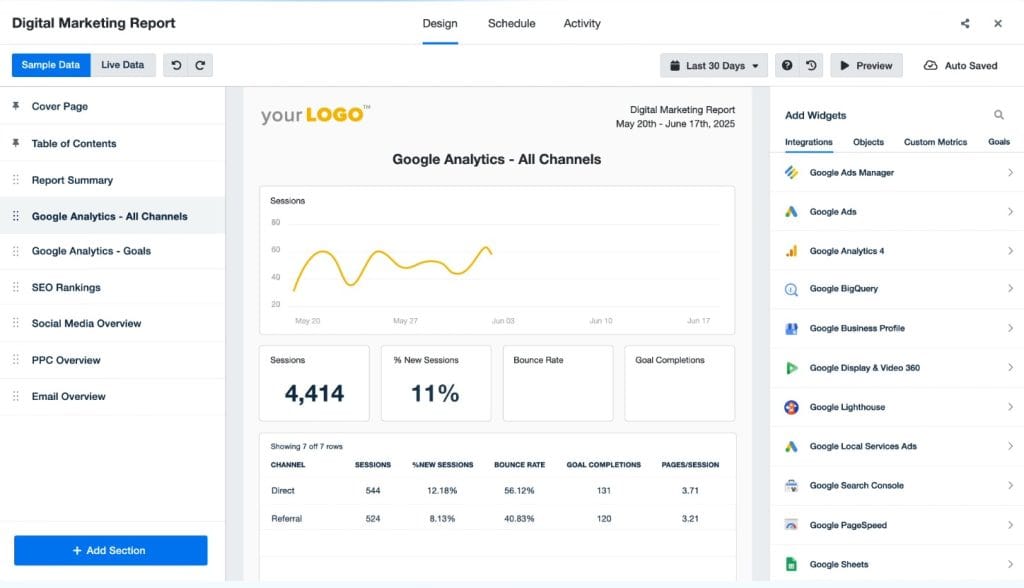
Task: Switch to Sample Data mode
Action: [x=51, y=65]
